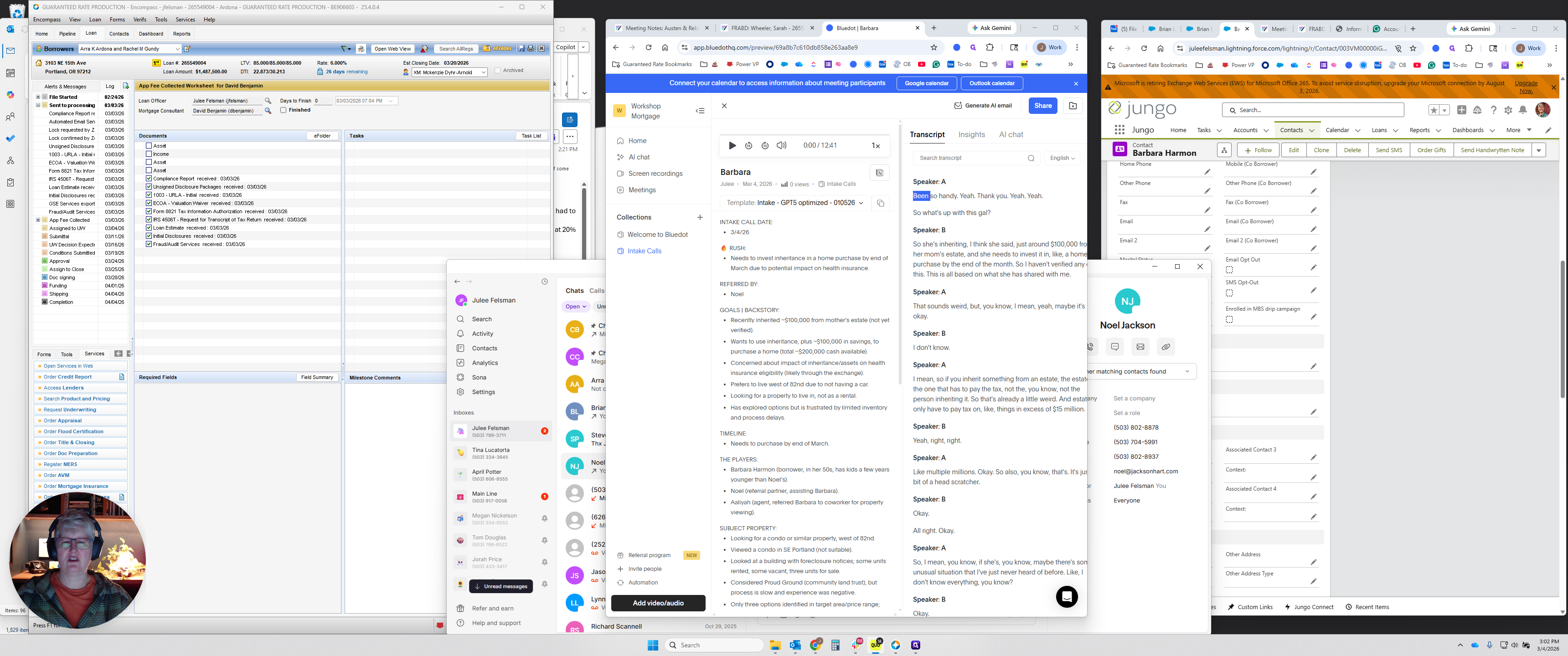Check the Finished checkbox
The width and height of the screenshot is (1568, 656).
click(284, 110)
